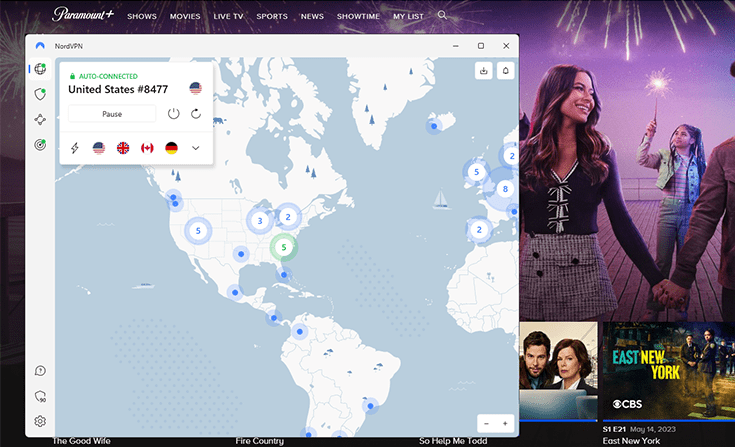The width and height of the screenshot is (735, 447).
Task: Click the Scandinavia cluster marker 2
Action: click(510, 156)
